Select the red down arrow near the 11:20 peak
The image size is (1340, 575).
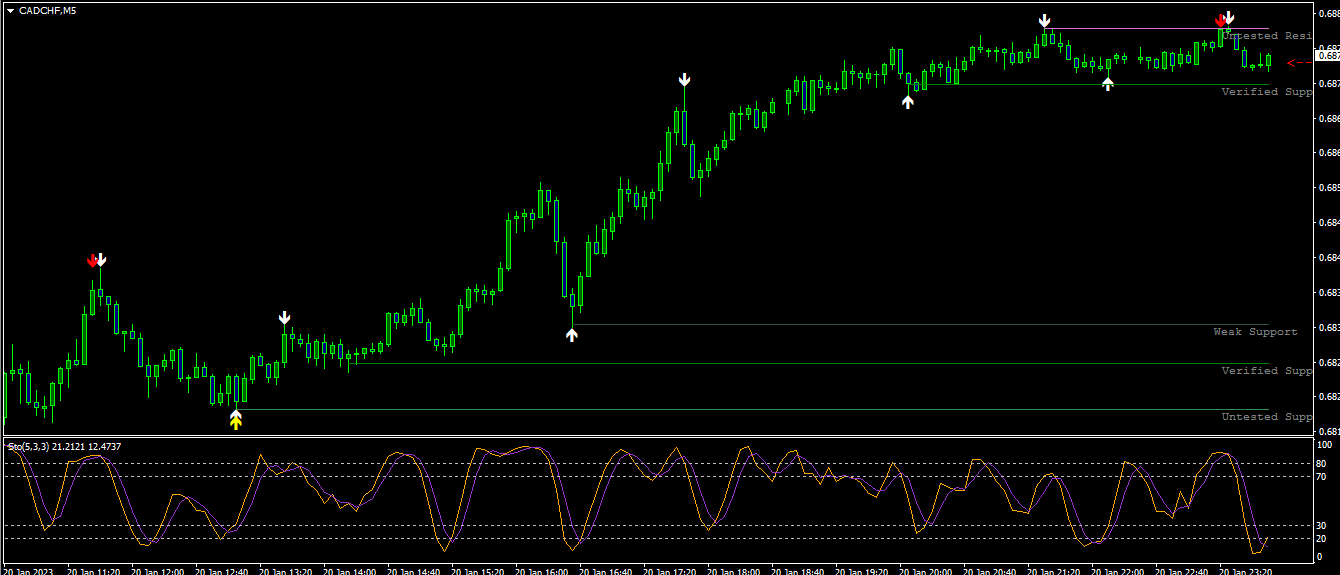point(93,261)
